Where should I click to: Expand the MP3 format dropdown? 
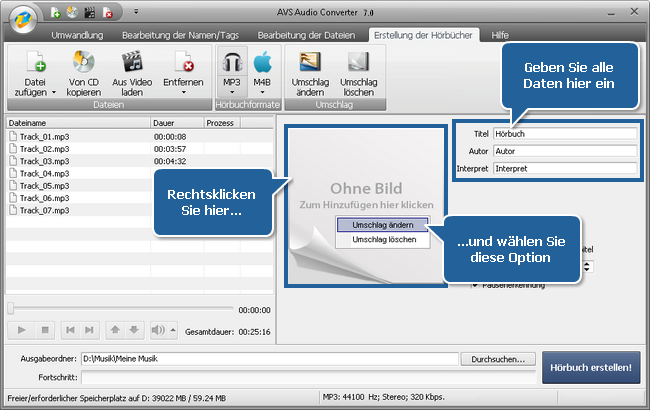click(x=232, y=91)
